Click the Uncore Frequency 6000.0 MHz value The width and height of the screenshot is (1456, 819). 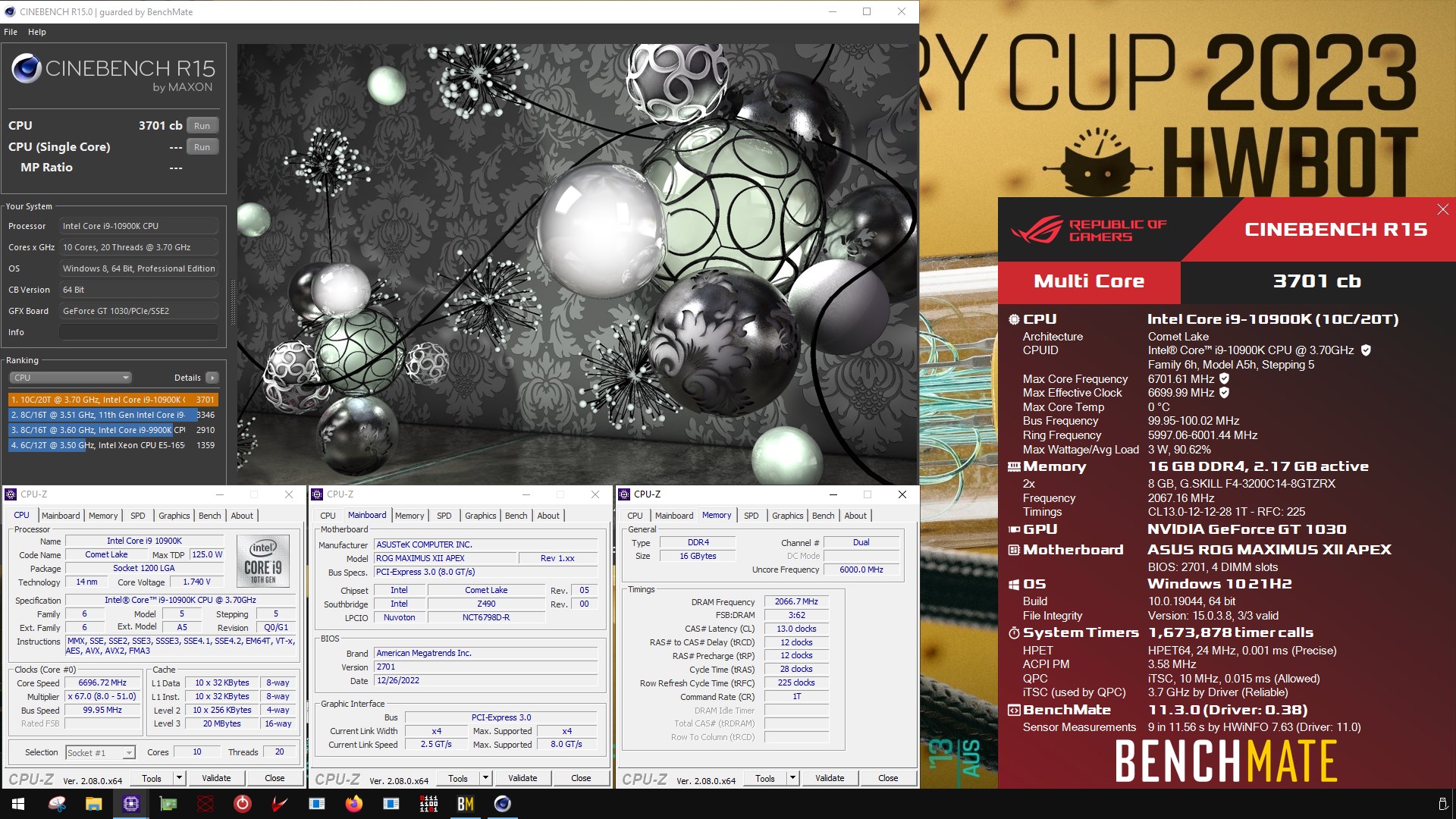[x=861, y=570]
